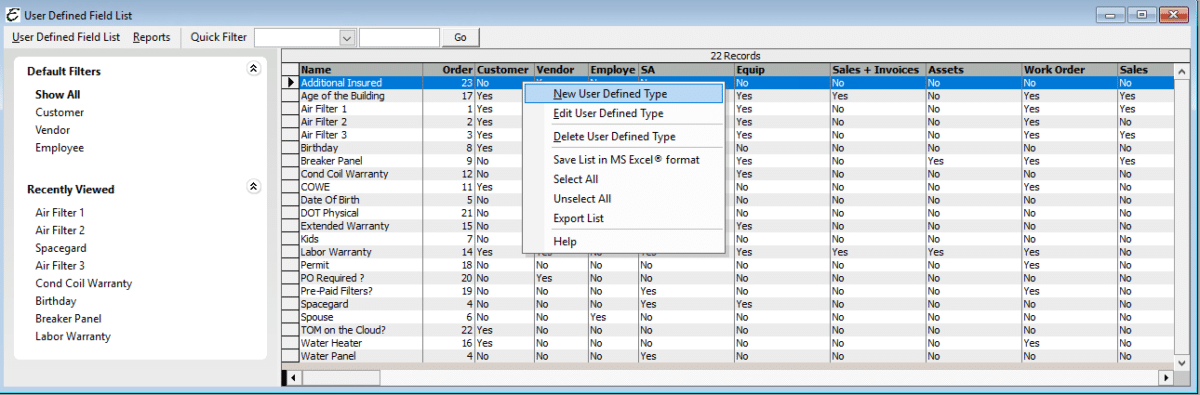
Task: Click horizontal scrollbar left arrow
Action: (x=294, y=377)
